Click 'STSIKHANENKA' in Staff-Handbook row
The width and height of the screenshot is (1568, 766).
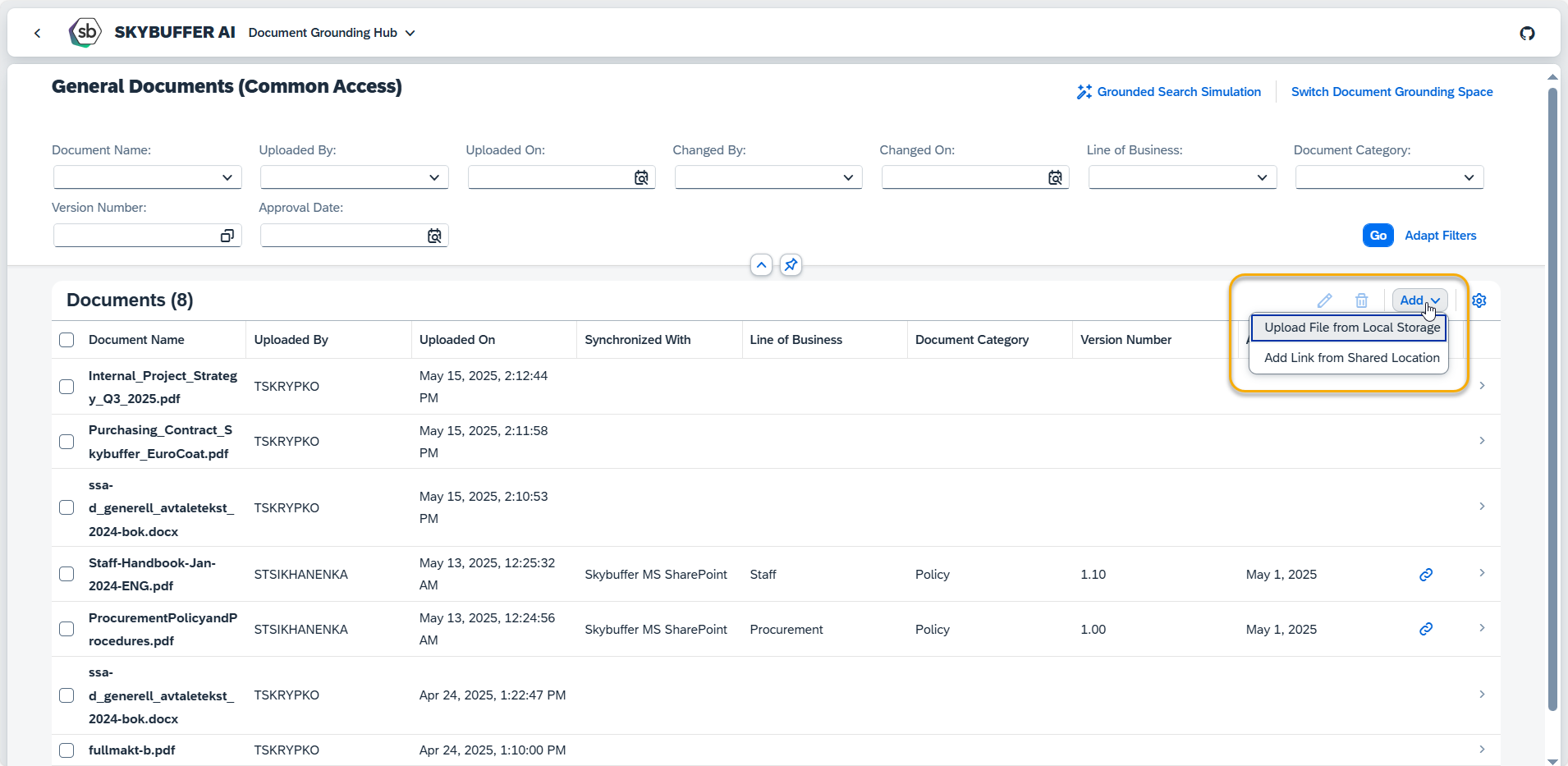coord(300,575)
